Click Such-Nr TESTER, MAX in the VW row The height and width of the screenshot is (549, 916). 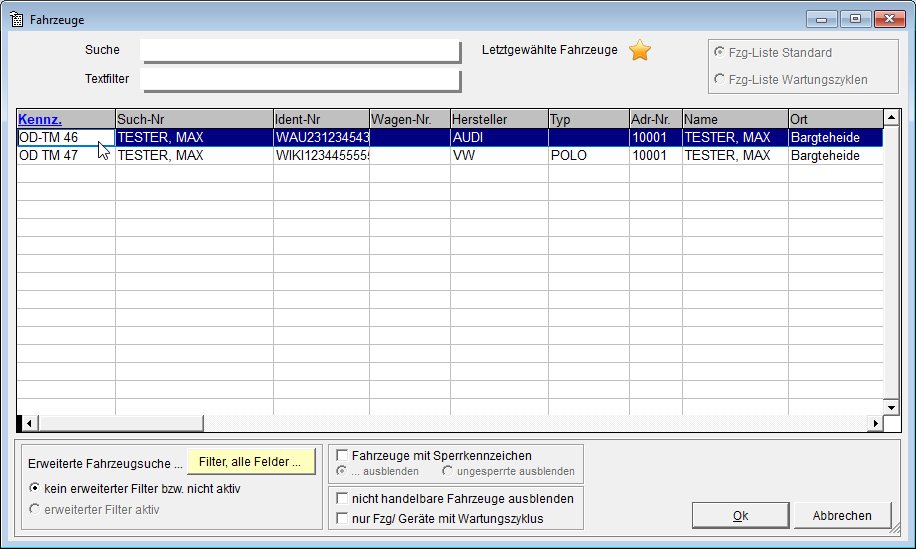(194, 155)
